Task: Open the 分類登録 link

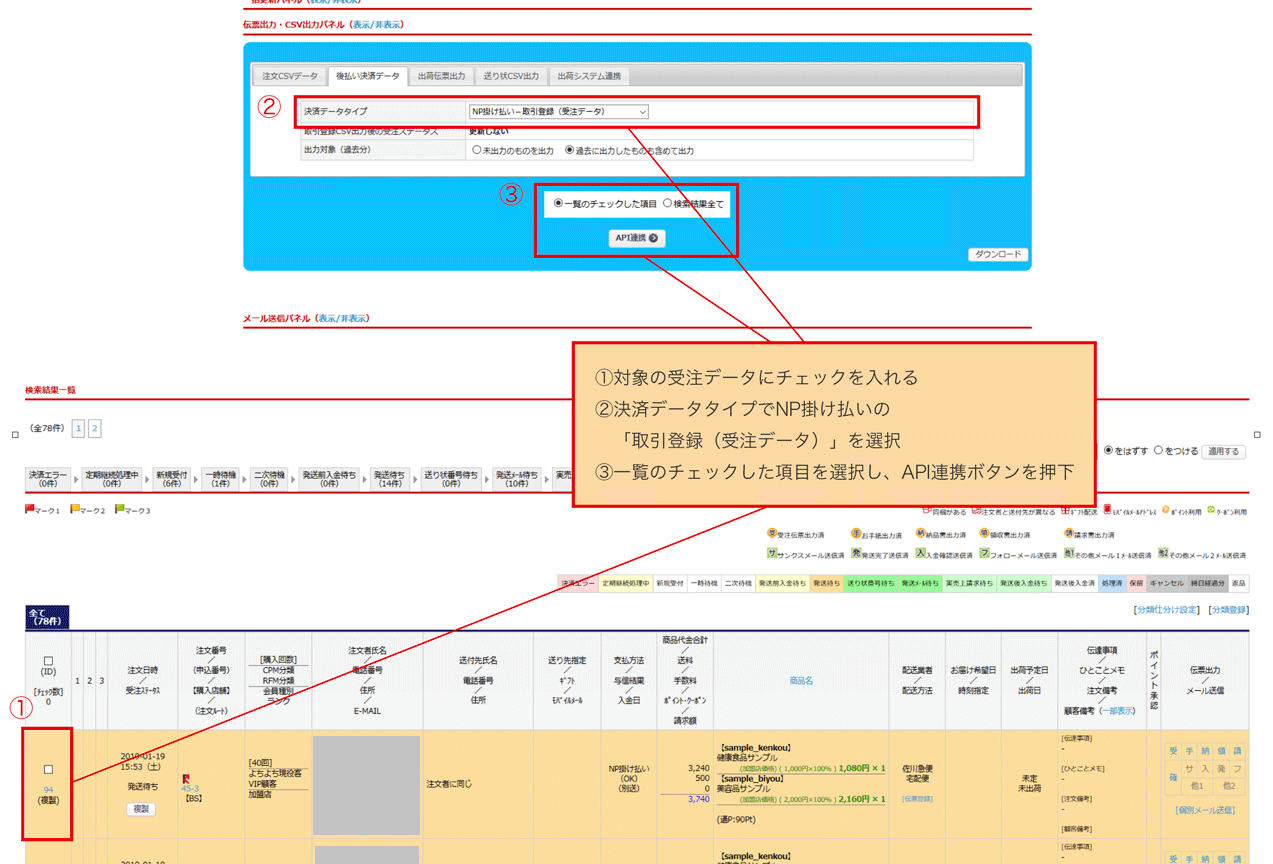Action: (x=1228, y=609)
